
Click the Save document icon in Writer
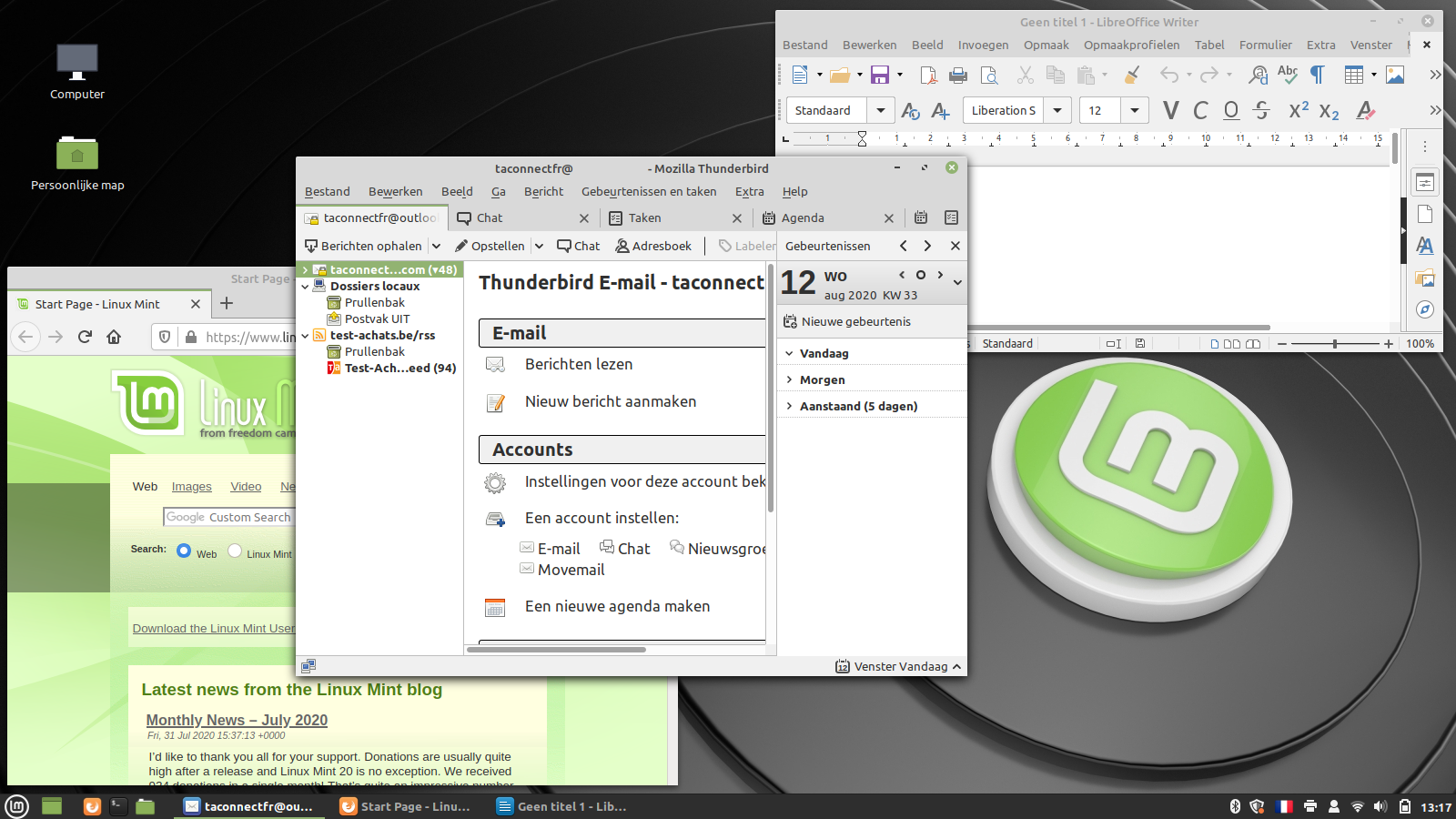click(x=879, y=76)
